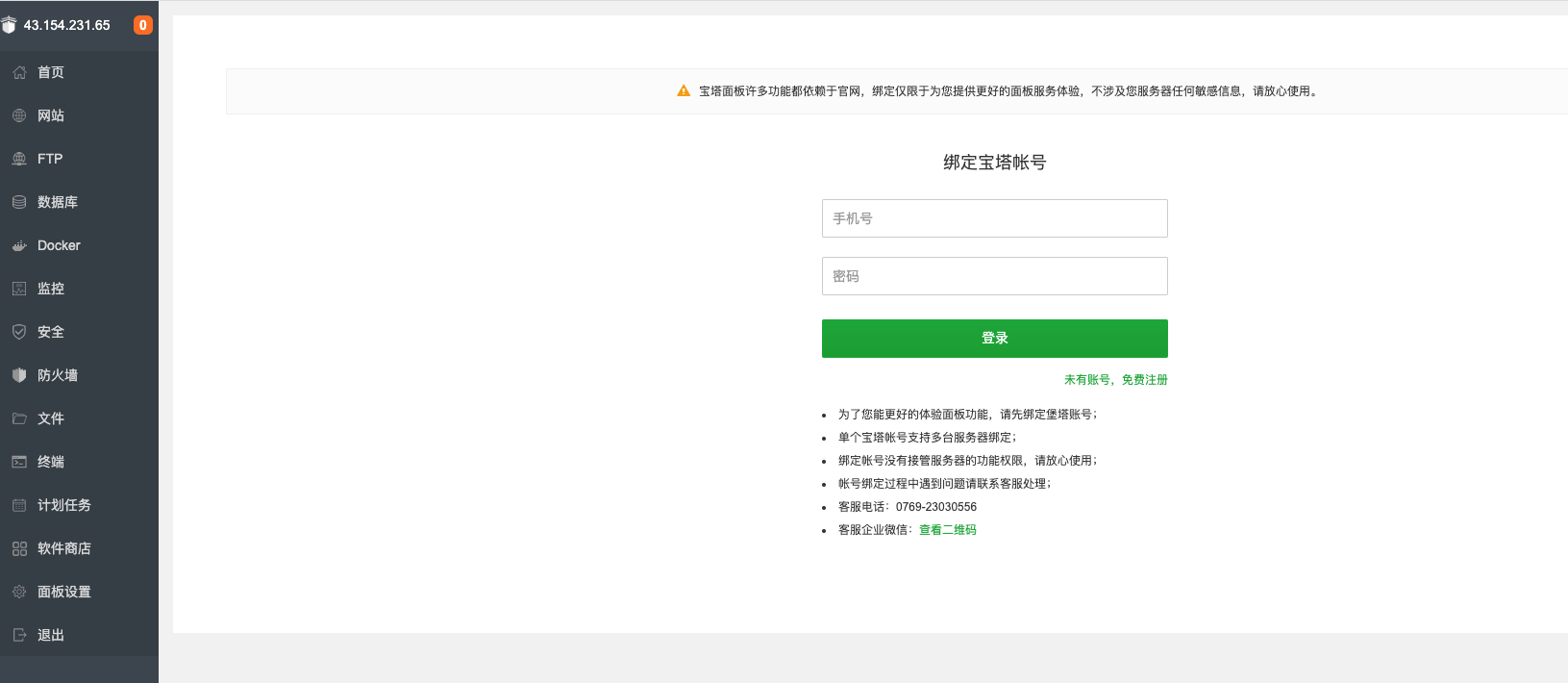Click the firewall icon beside 防火墙
This screenshot has height=683, width=1568.
[19, 375]
